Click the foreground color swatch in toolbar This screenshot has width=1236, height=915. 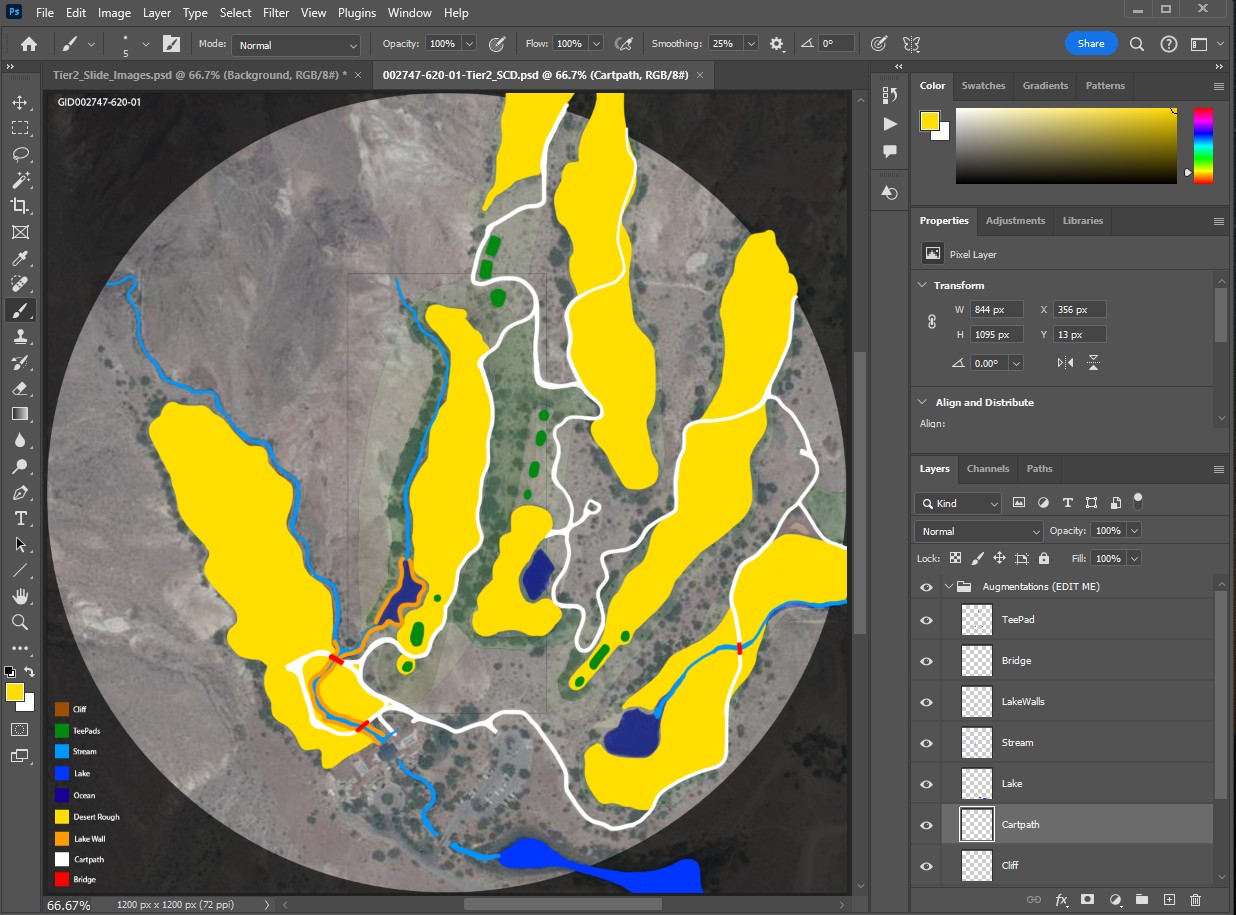click(x=15, y=692)
